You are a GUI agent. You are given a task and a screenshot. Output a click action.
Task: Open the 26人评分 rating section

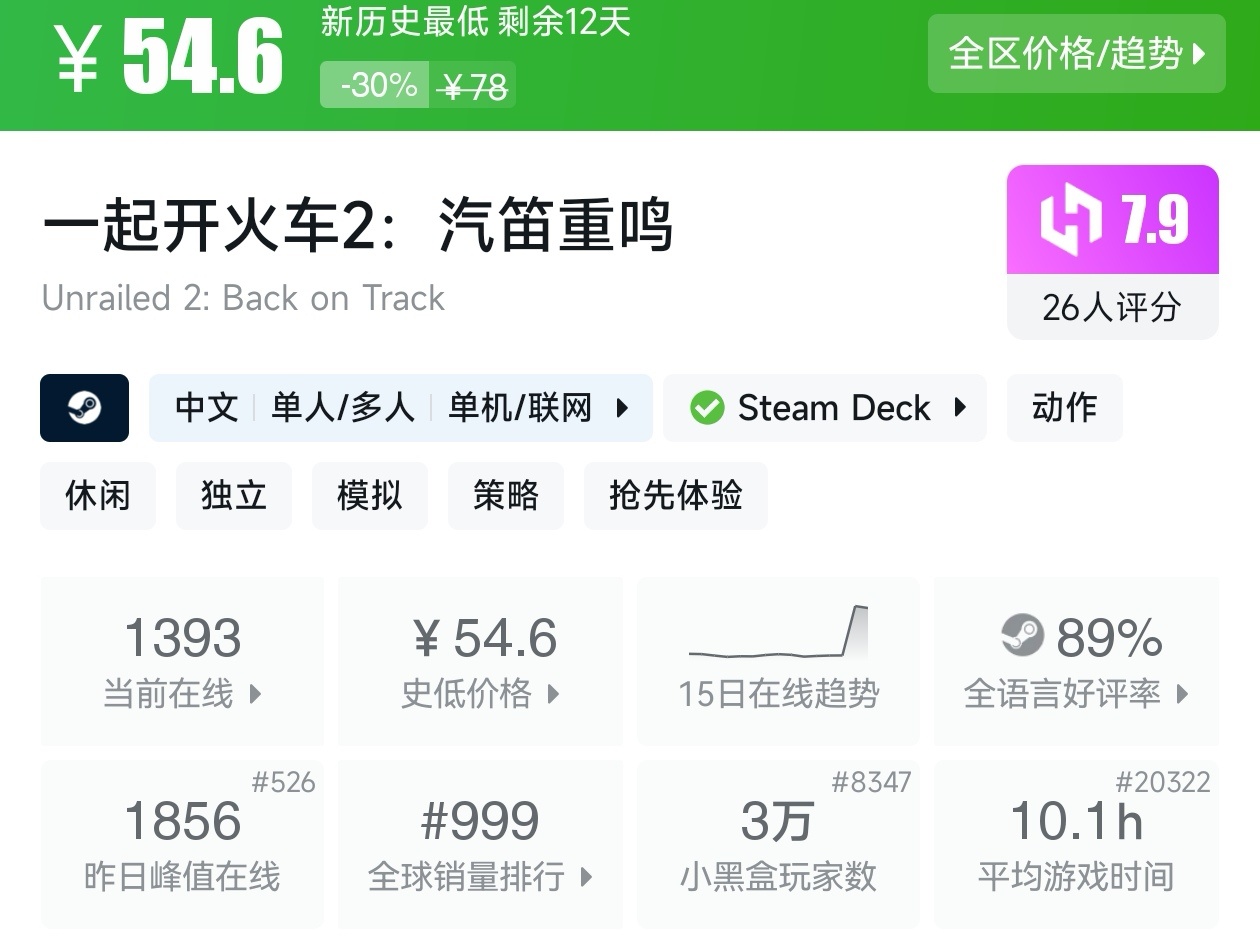[x=1112, y=307]
